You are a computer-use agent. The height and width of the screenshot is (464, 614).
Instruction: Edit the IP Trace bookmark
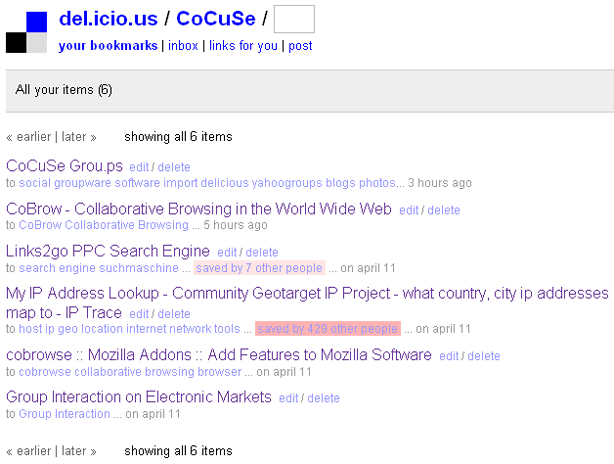point(139,314)
